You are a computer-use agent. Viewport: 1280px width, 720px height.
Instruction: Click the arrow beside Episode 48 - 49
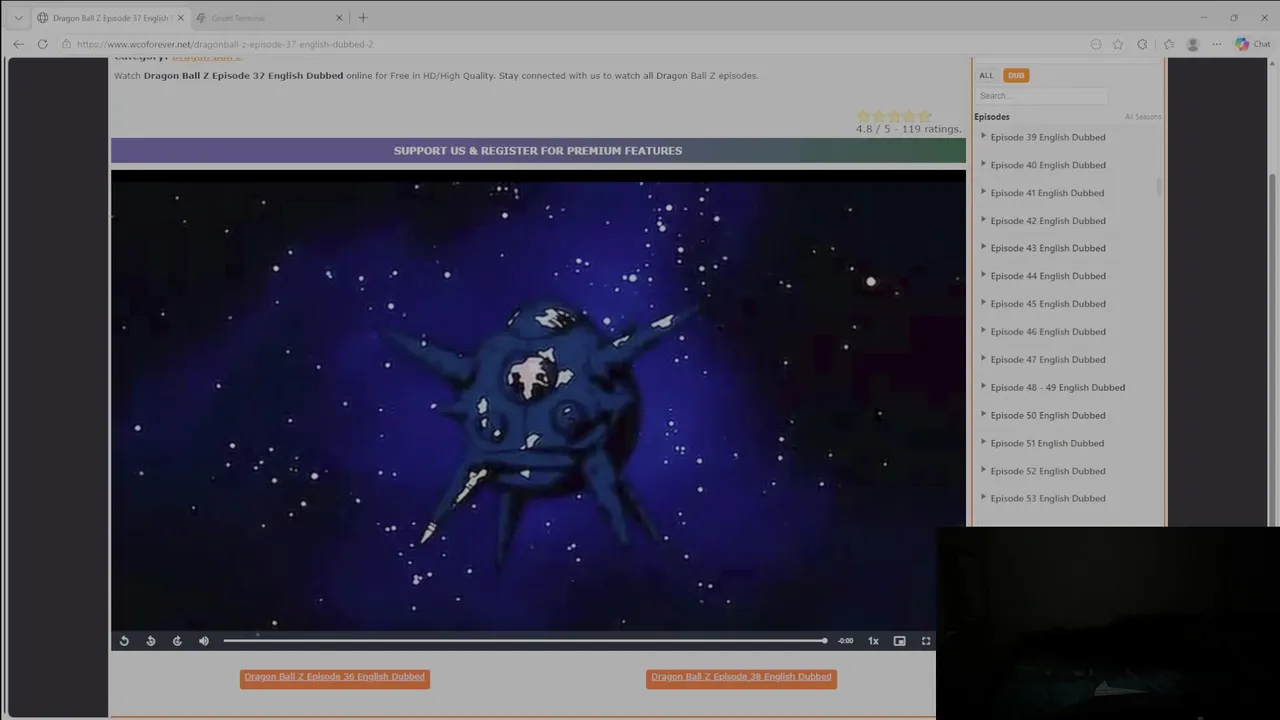[x=983, y=387]
